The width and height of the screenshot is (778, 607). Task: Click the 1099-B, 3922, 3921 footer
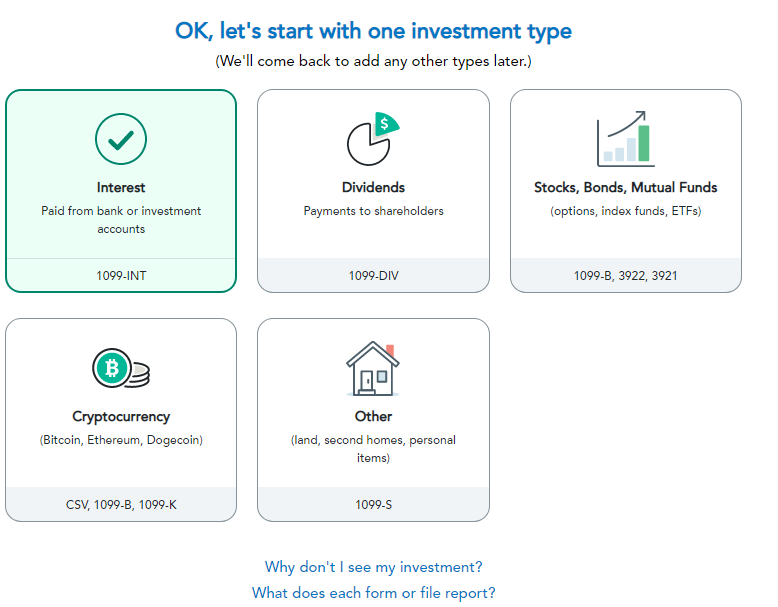(626, 275)
